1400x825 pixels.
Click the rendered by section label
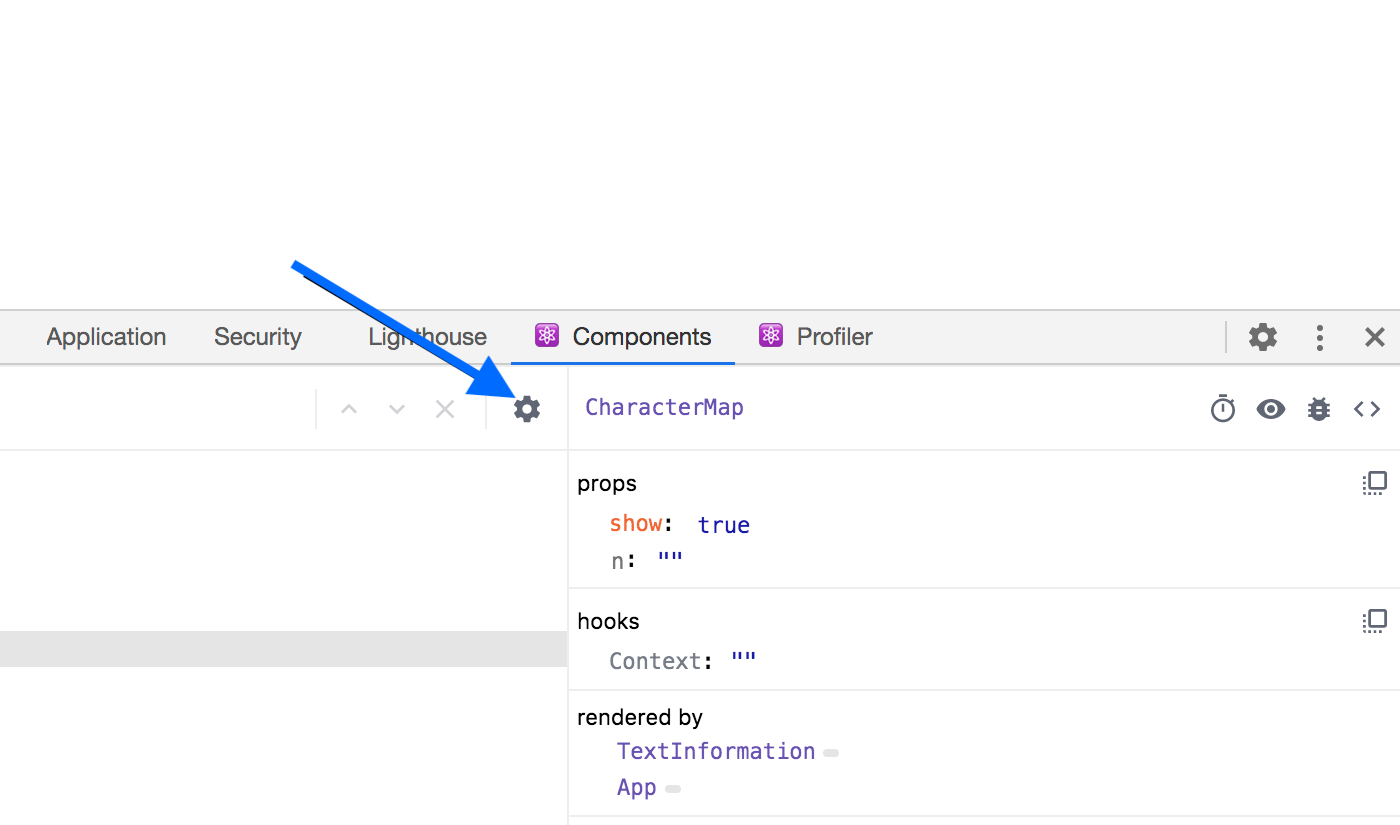[x=640, y=717]
